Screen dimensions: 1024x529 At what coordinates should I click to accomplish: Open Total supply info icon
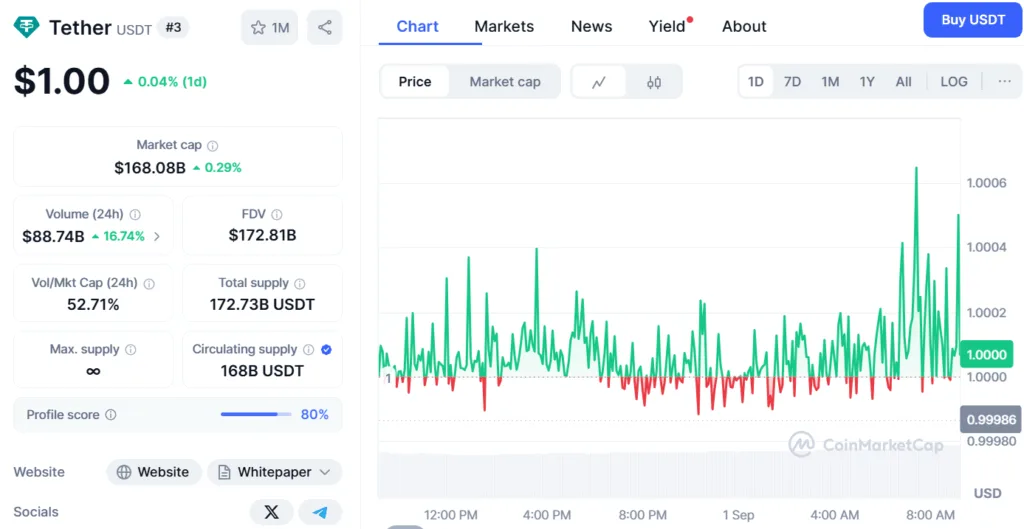(x=300, y=283)
